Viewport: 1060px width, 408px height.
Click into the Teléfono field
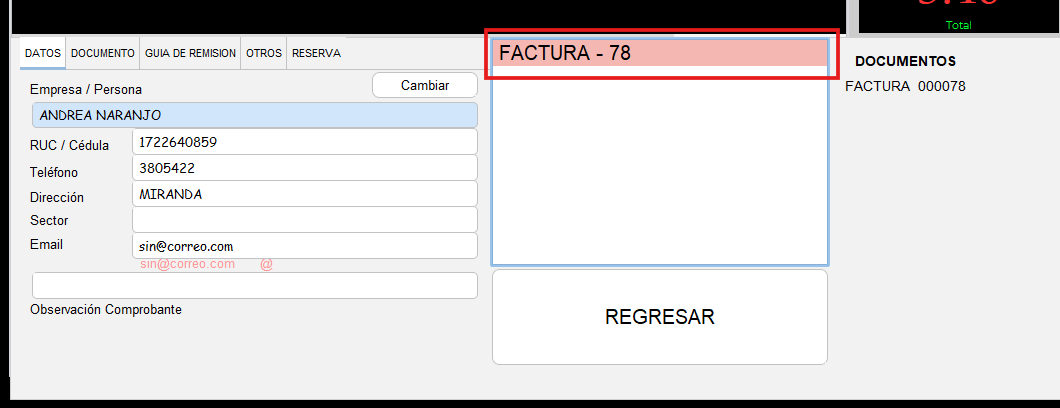point(304,168)
